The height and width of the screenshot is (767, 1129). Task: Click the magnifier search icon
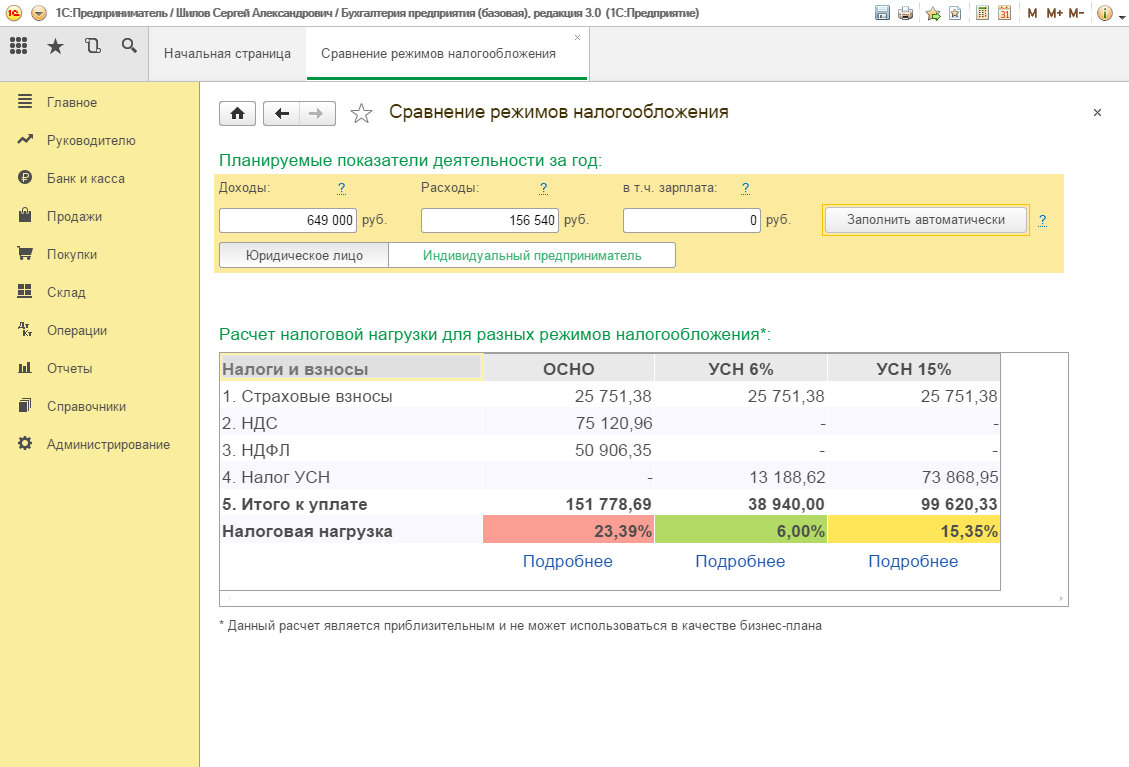click(x=128, y=46)
